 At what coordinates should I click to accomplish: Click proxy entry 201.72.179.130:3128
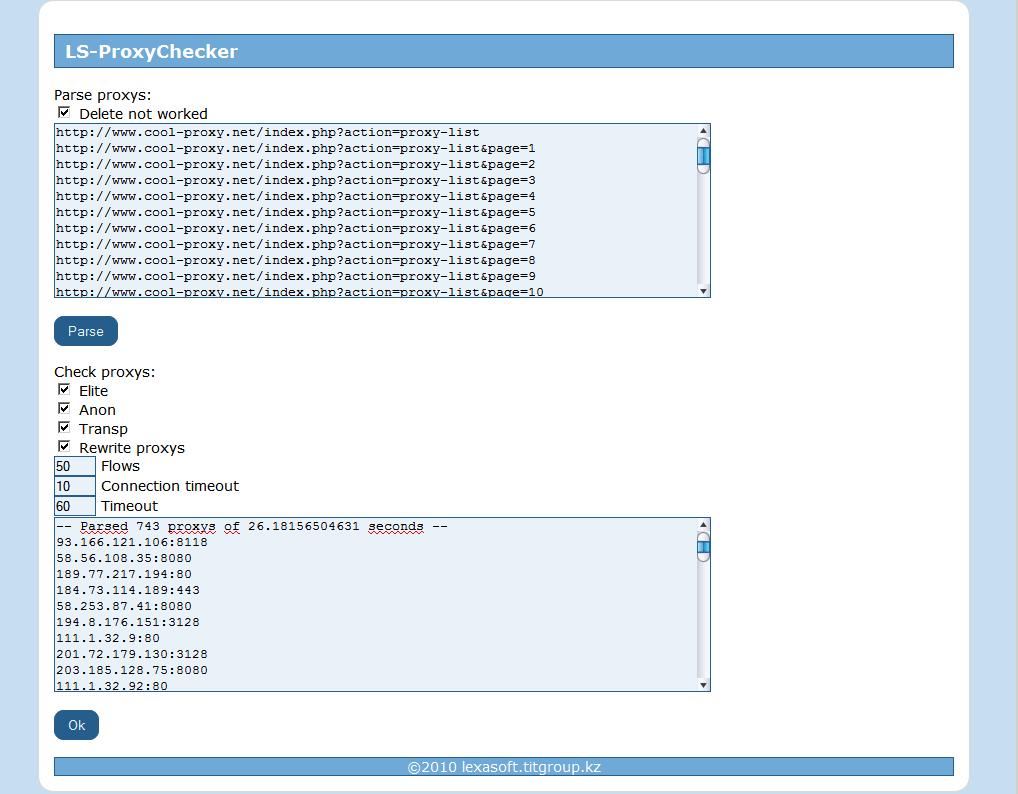click(x=132, y=654)
